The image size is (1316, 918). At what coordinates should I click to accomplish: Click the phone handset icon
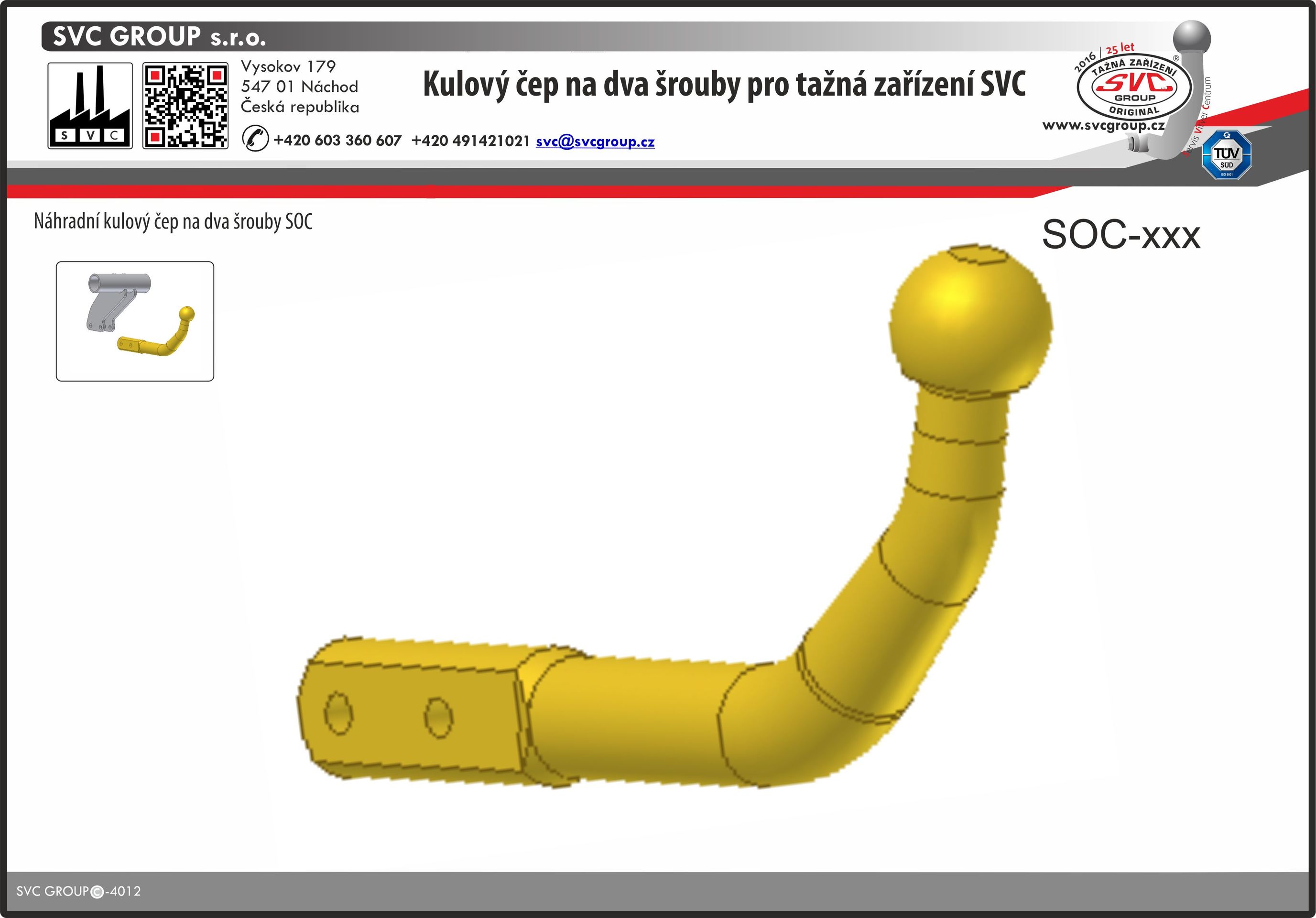255,139
